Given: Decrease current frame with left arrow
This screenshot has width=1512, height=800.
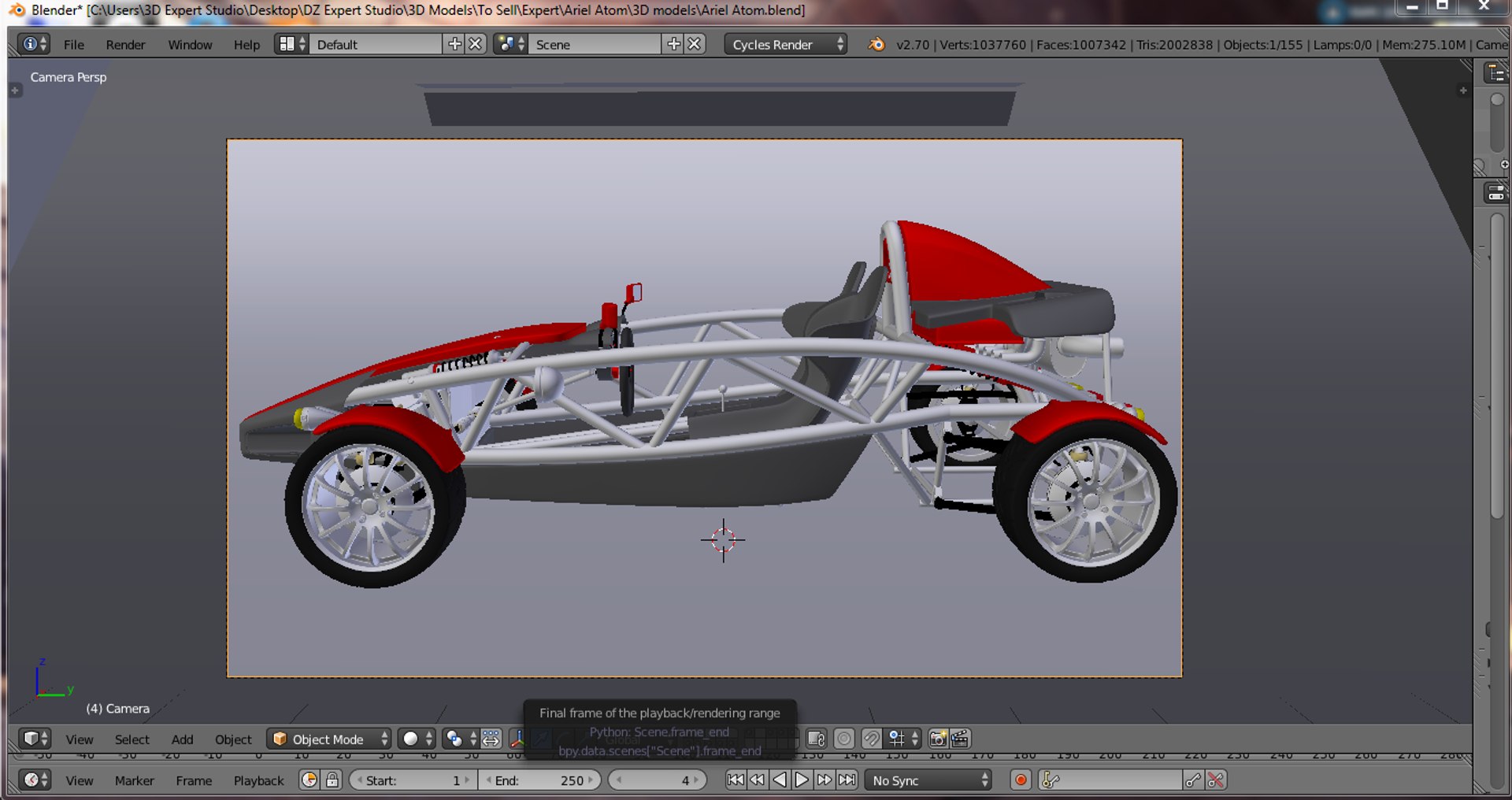Looking at the screenshot, I should pos(619,780).
